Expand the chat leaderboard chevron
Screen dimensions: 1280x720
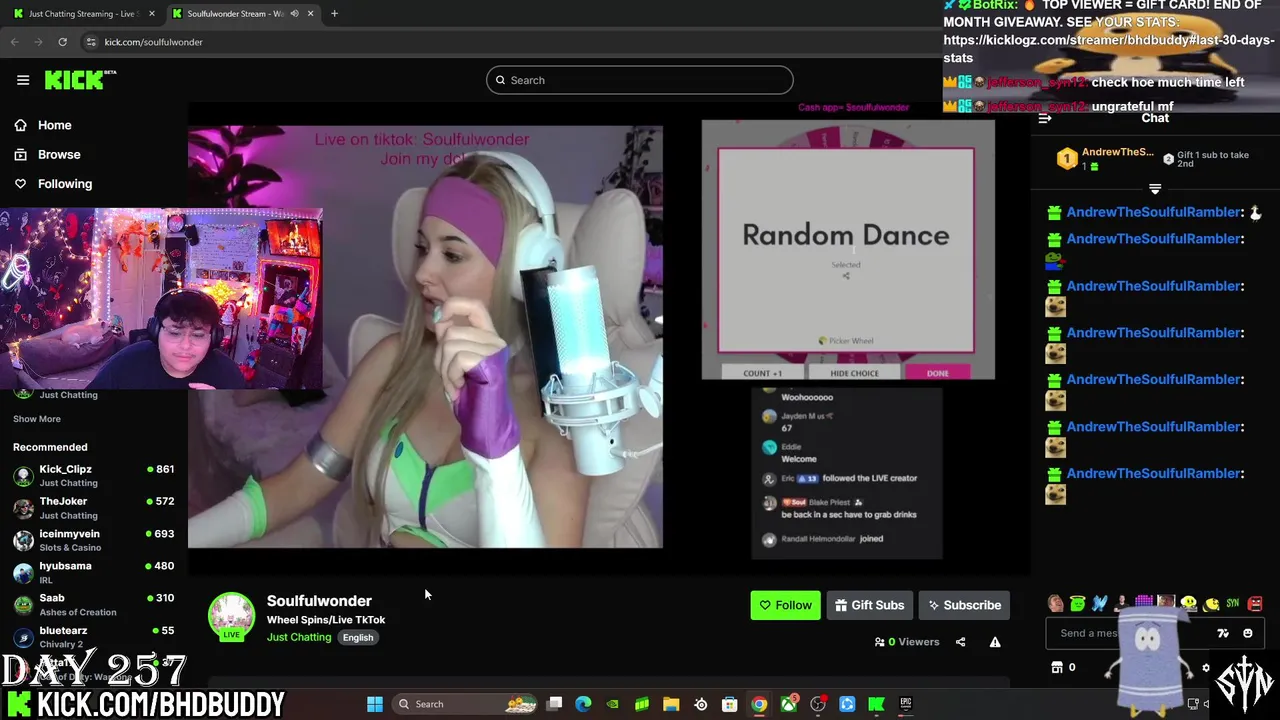coord(1155,189)
